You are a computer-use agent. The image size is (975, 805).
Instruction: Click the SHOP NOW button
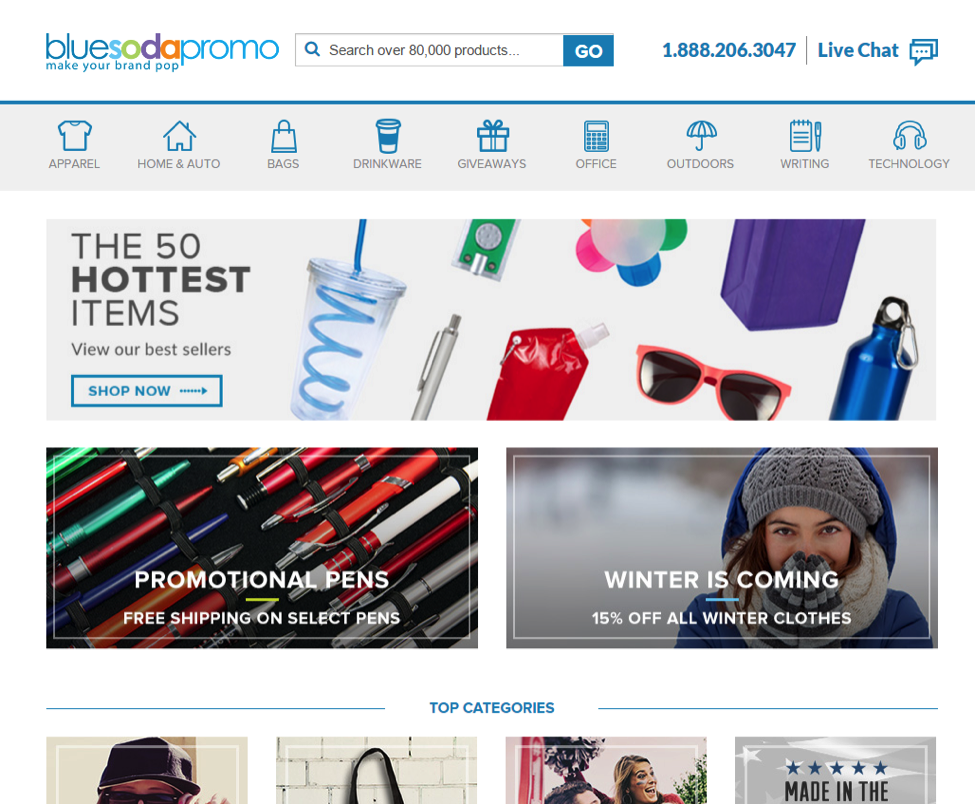(x=147, y=391)
